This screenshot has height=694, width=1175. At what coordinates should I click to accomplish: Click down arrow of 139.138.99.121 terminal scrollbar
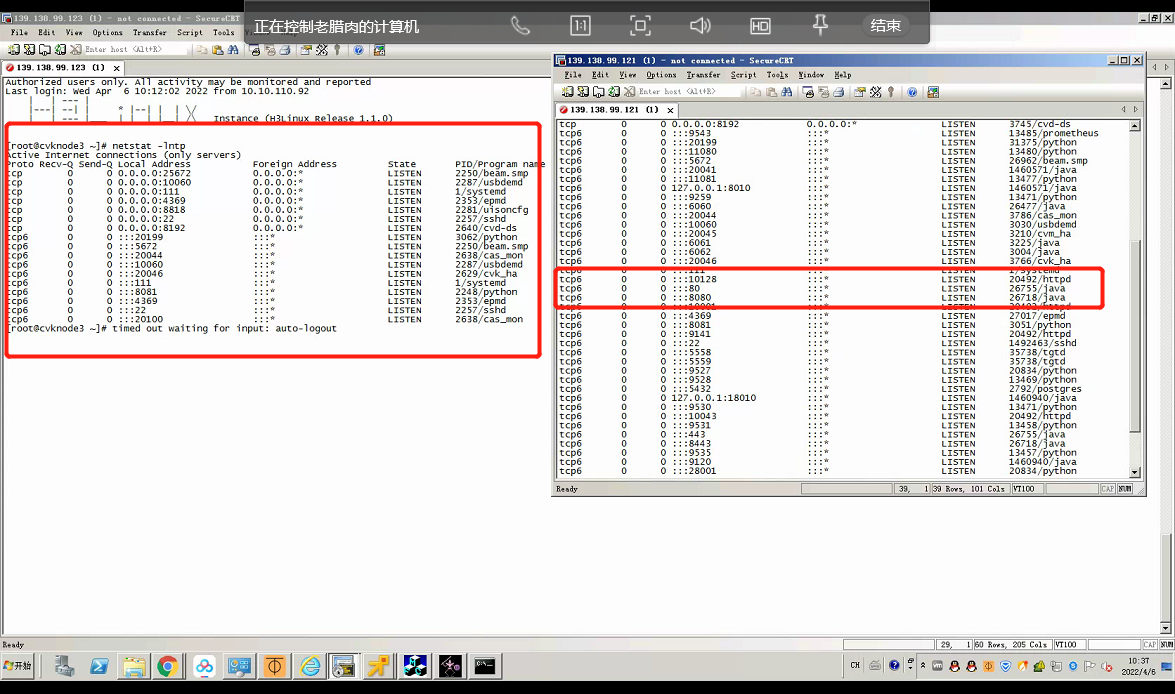pyautogui.click(x=1134, y=472)
